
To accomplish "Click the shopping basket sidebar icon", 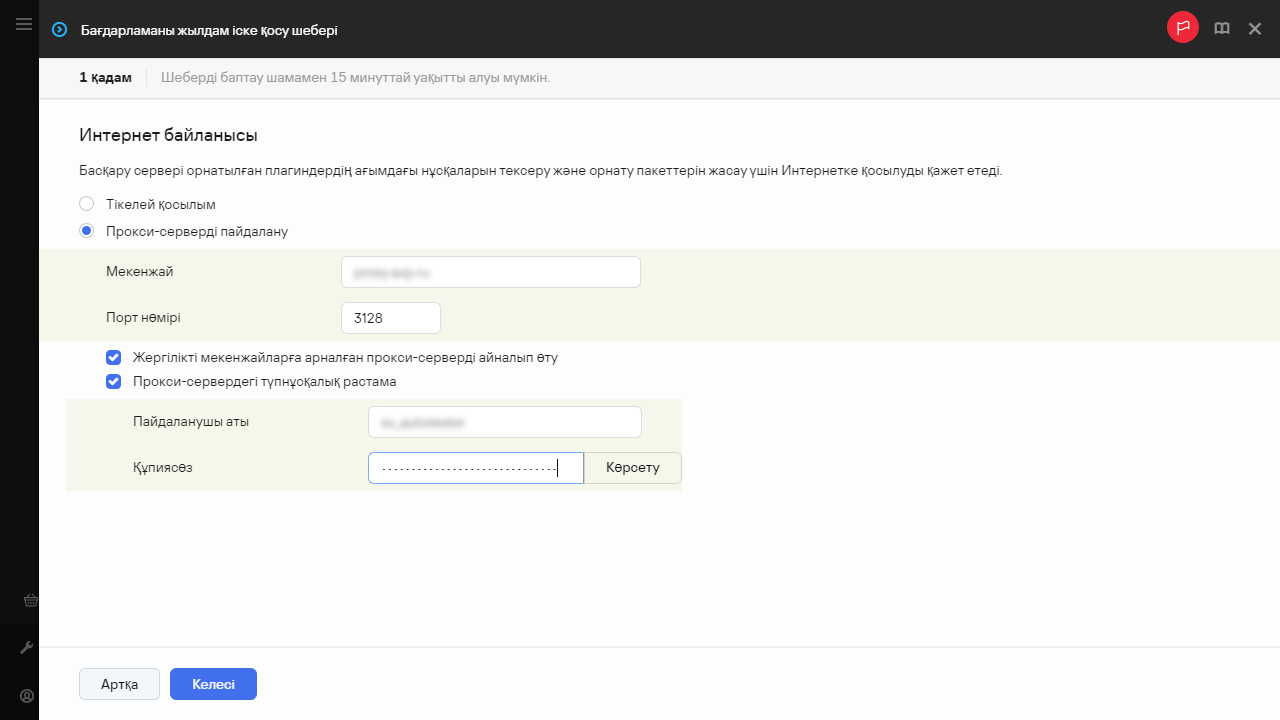I will [29, 600].
